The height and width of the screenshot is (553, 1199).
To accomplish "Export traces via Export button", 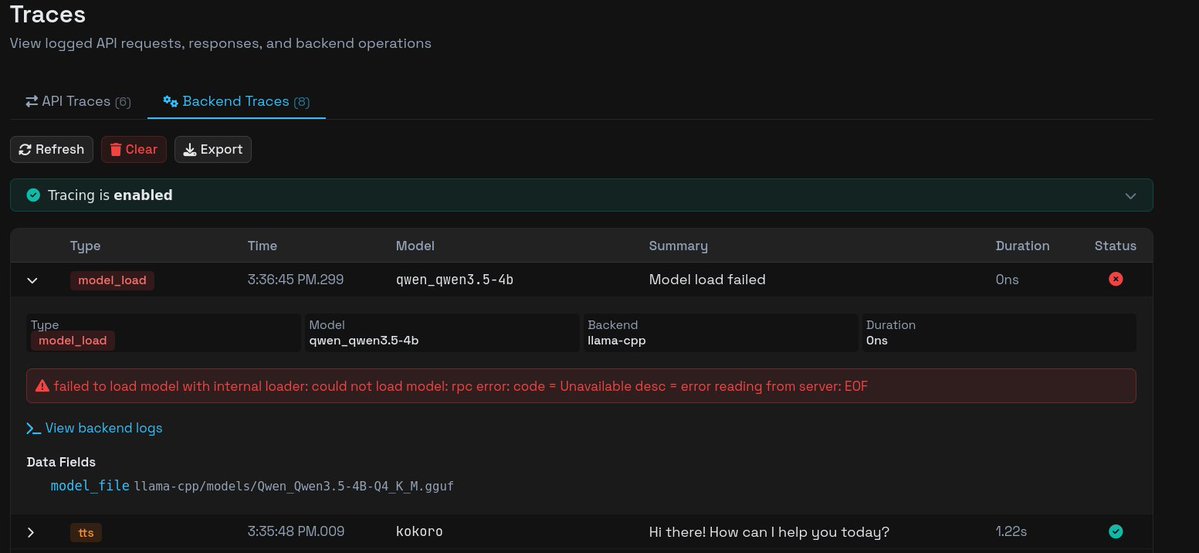I will (213, 149).
